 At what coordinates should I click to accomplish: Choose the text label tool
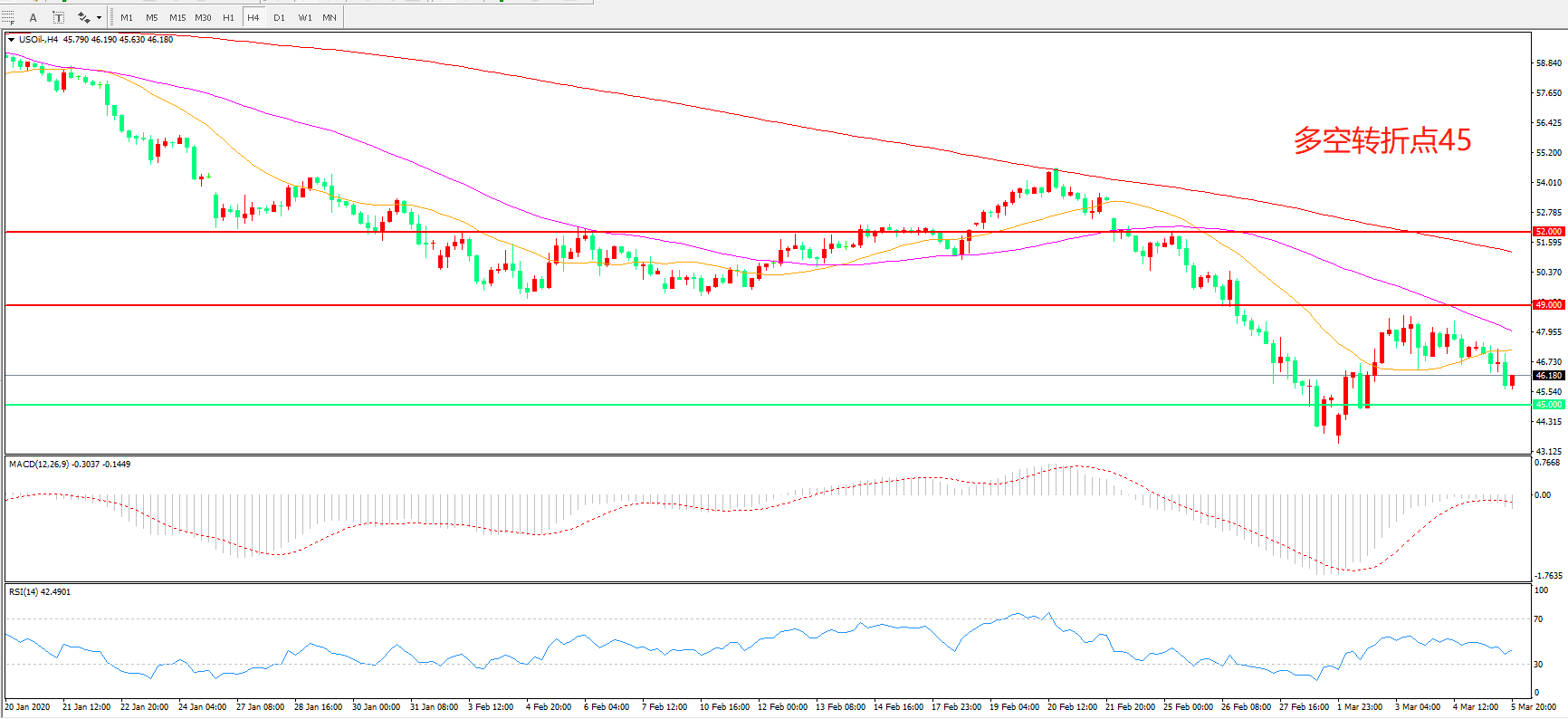tap(58, 17)
